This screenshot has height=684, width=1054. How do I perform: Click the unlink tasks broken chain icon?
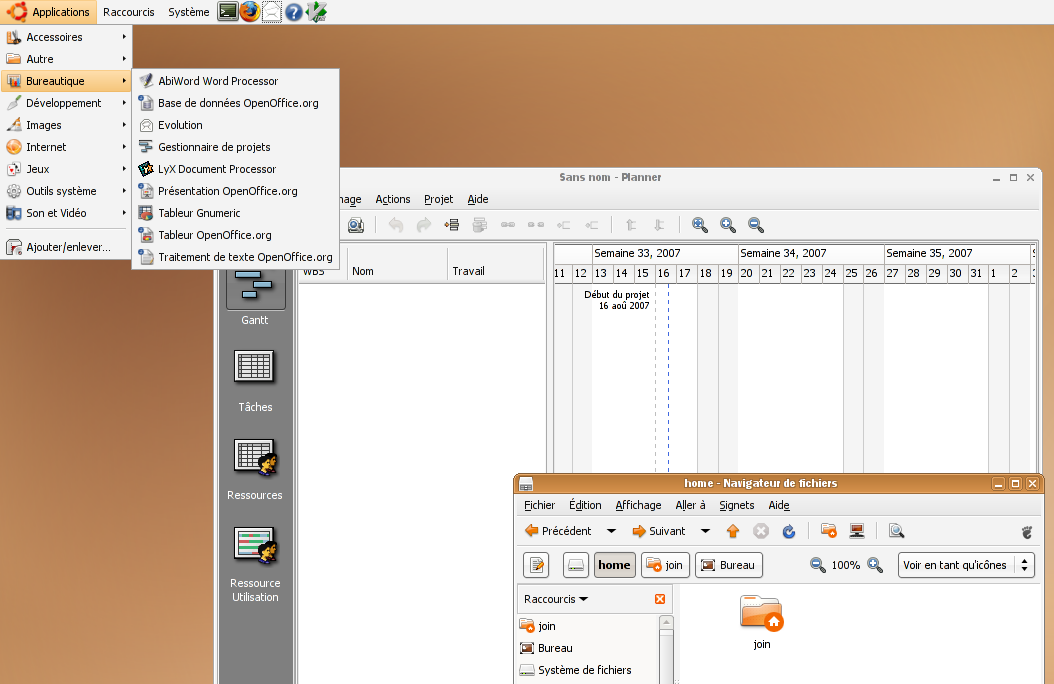tap(536, 225)
